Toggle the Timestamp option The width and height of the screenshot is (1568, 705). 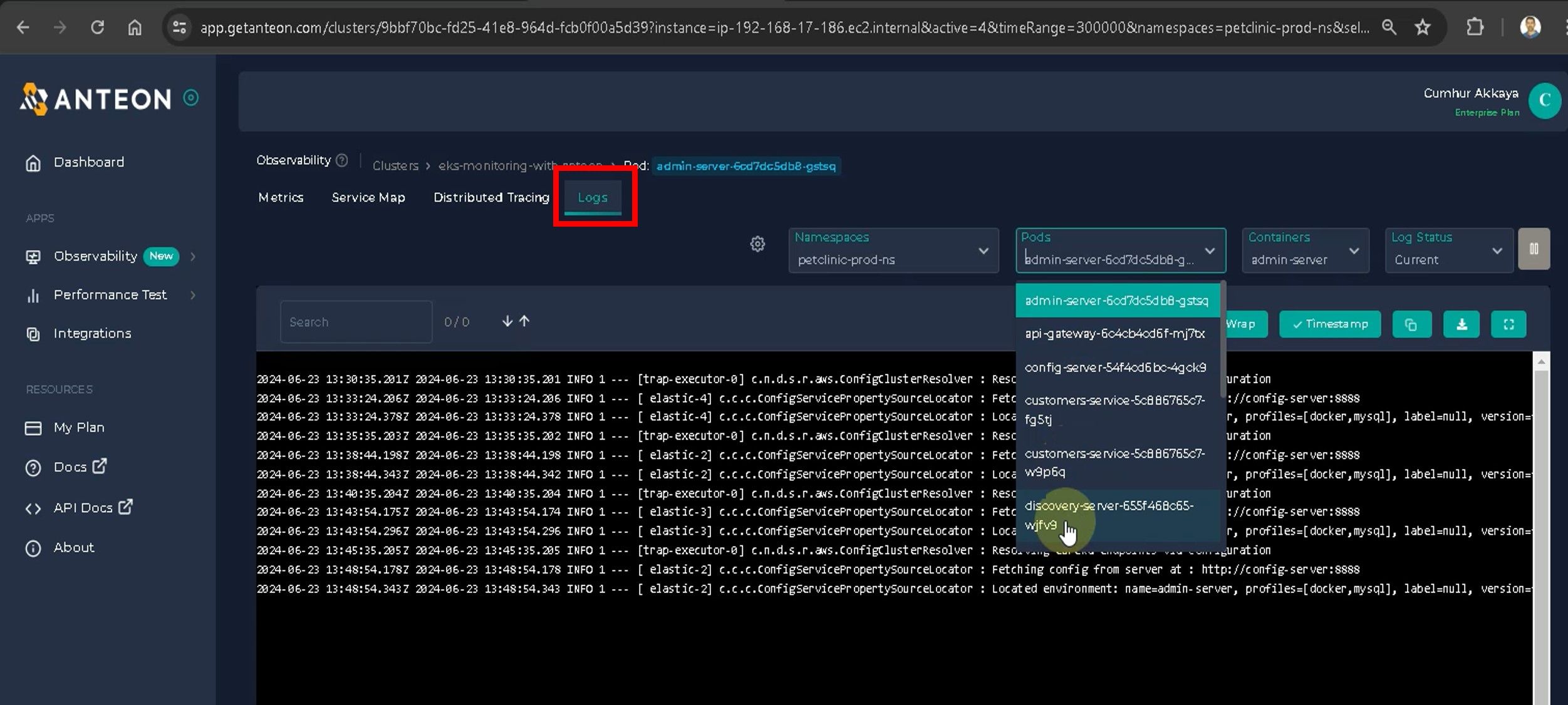[x=1329, y=324]
